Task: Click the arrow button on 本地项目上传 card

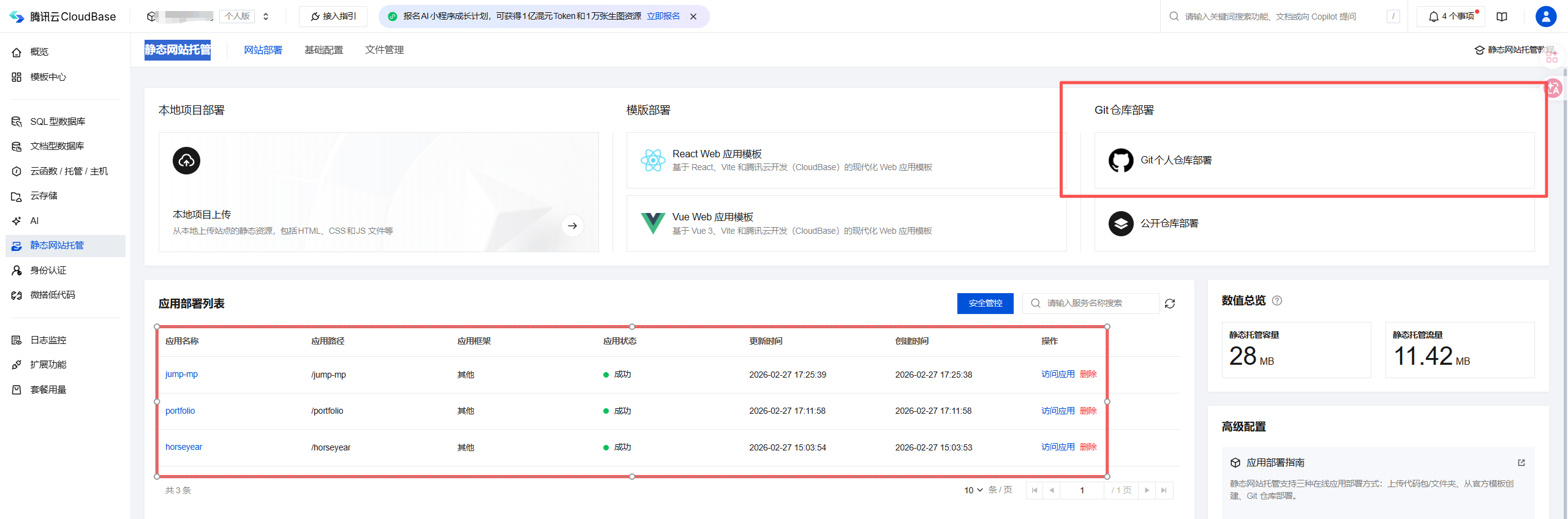Action: click(572, 226)
